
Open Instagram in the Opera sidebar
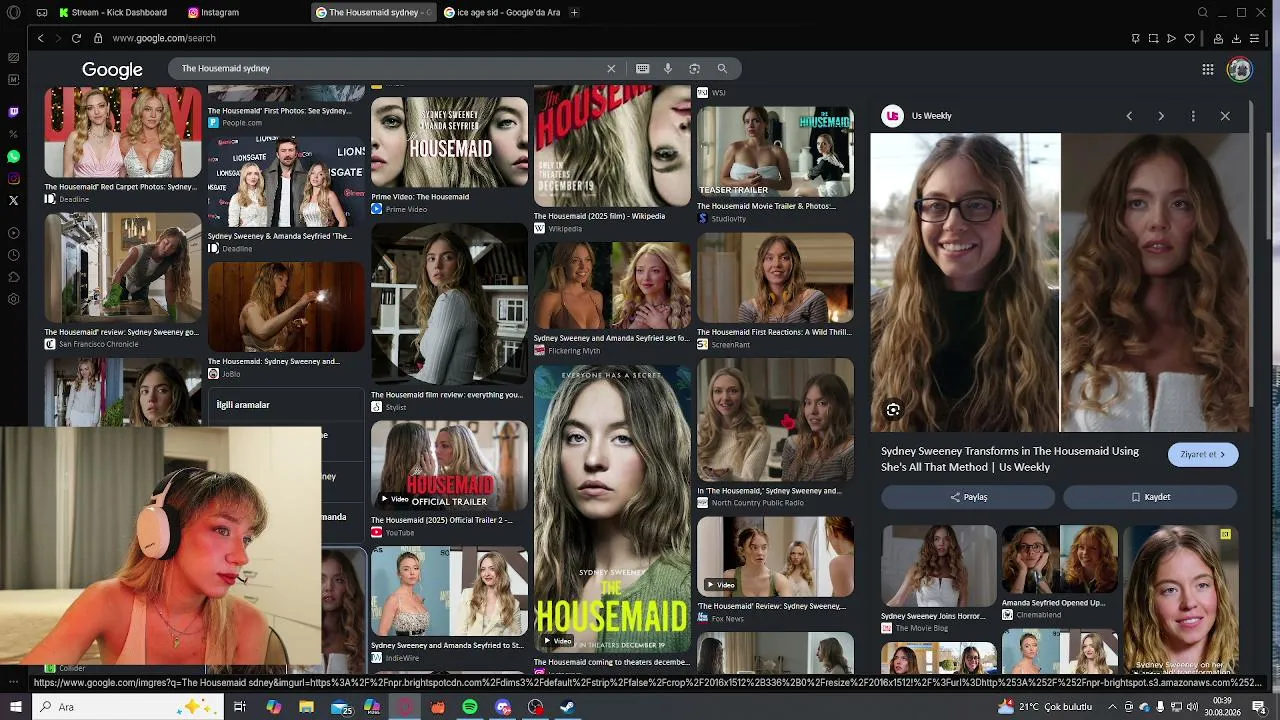tap(13, 178)
